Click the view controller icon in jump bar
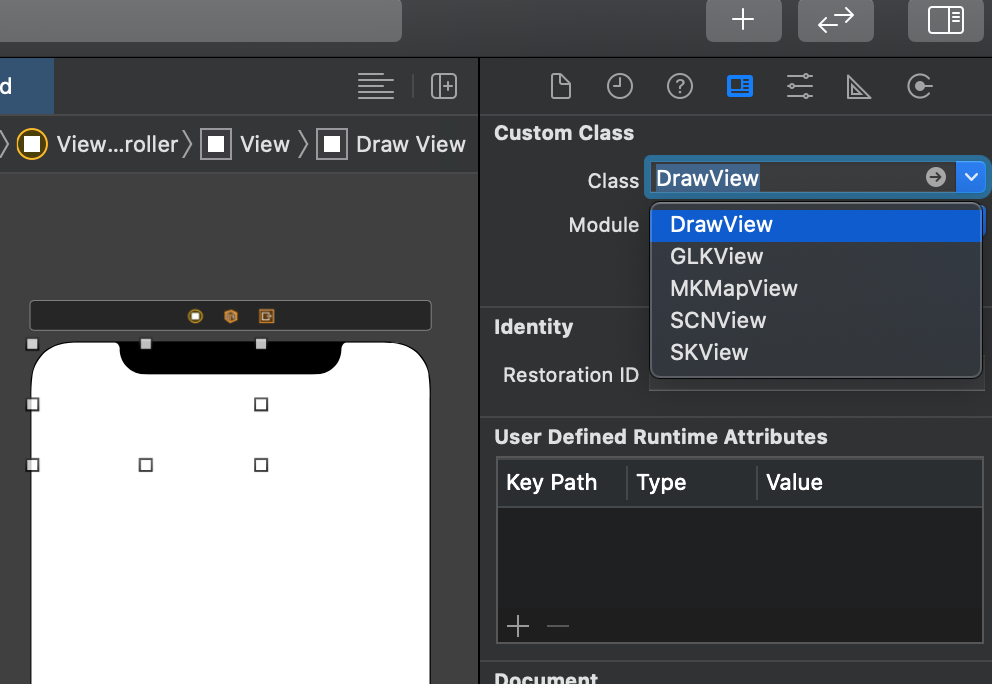The width and height of the screenshot is (992, 684). coord(32,144)
